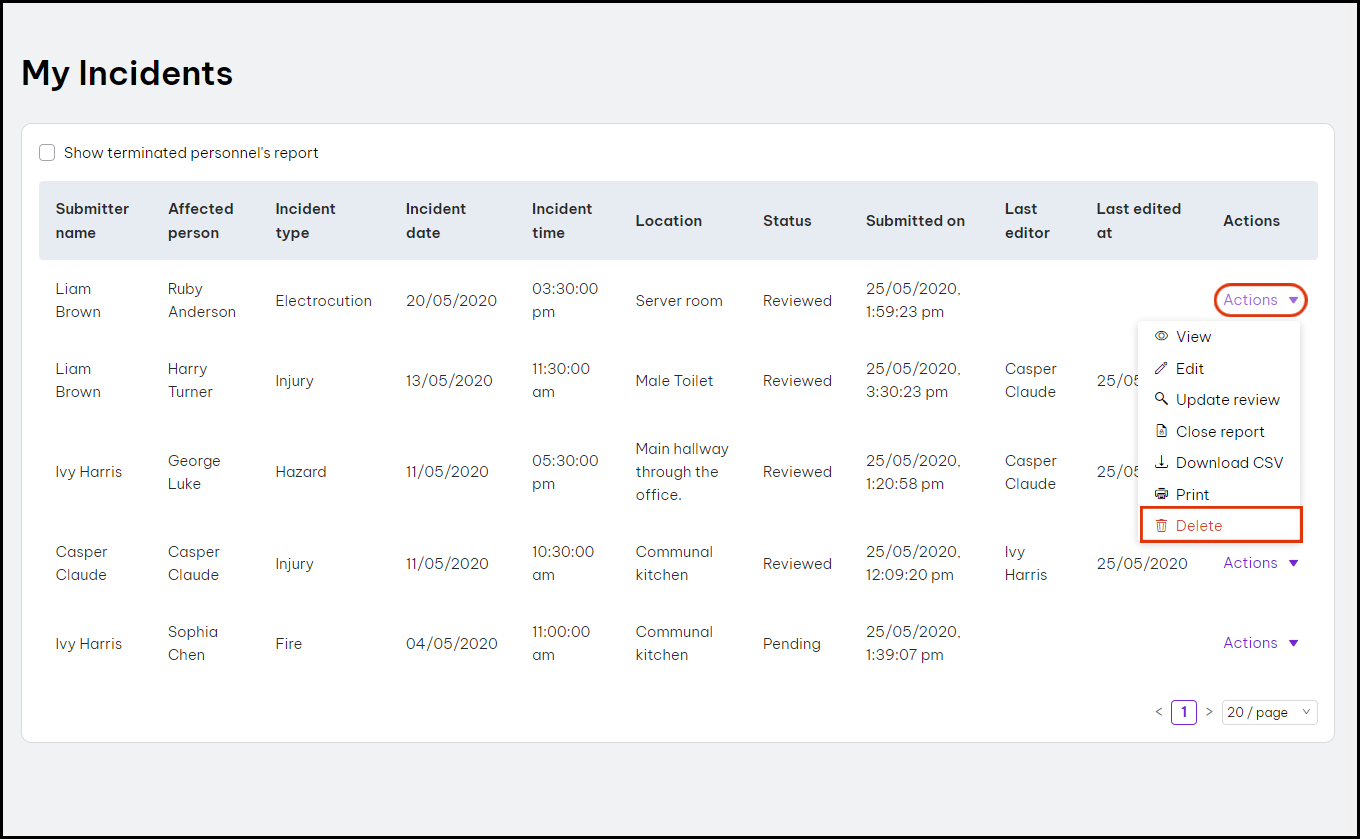The image size is (1360, 839).
Task: Choose Close report from the actions menu
Action: pyautogui.click(x=1220, y=432)
